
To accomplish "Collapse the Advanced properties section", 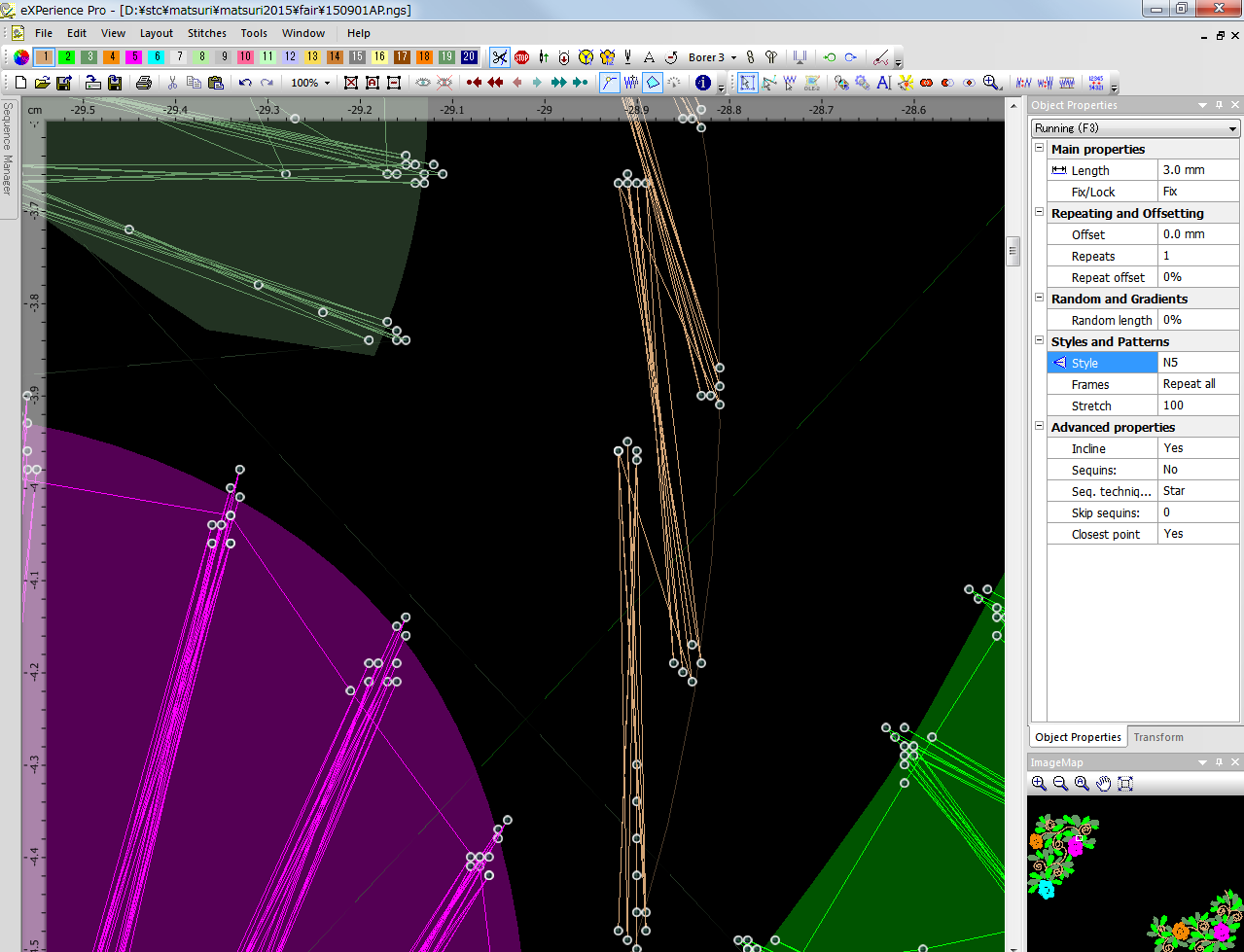I will tap(1039, 427).
